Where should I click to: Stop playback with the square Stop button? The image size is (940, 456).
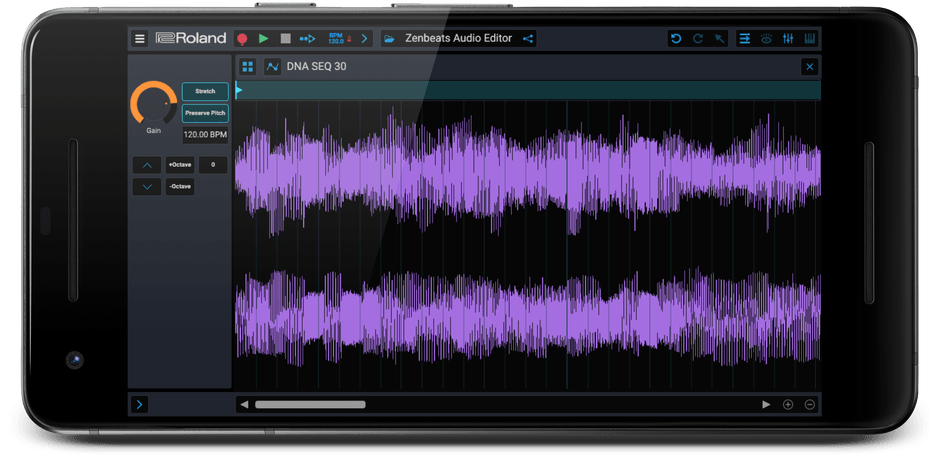point(285,39)
